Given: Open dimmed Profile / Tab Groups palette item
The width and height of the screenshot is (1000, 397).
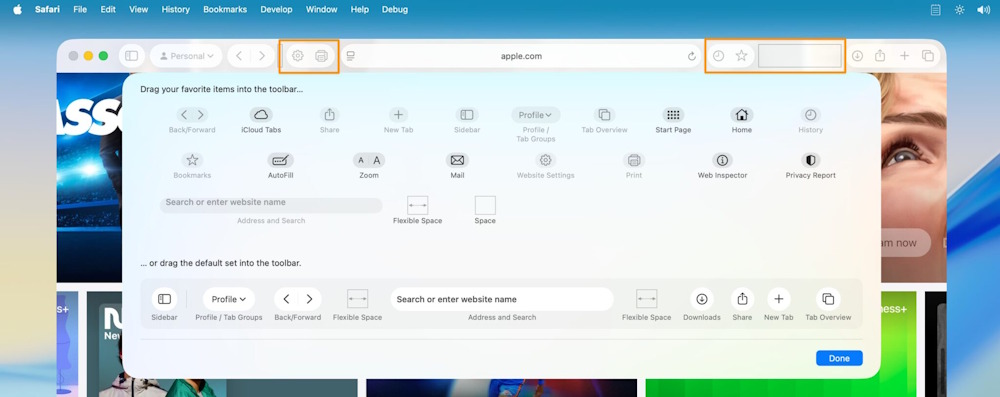Looking at the screenshot, I should pyautogui.click(x=536, y=115).
